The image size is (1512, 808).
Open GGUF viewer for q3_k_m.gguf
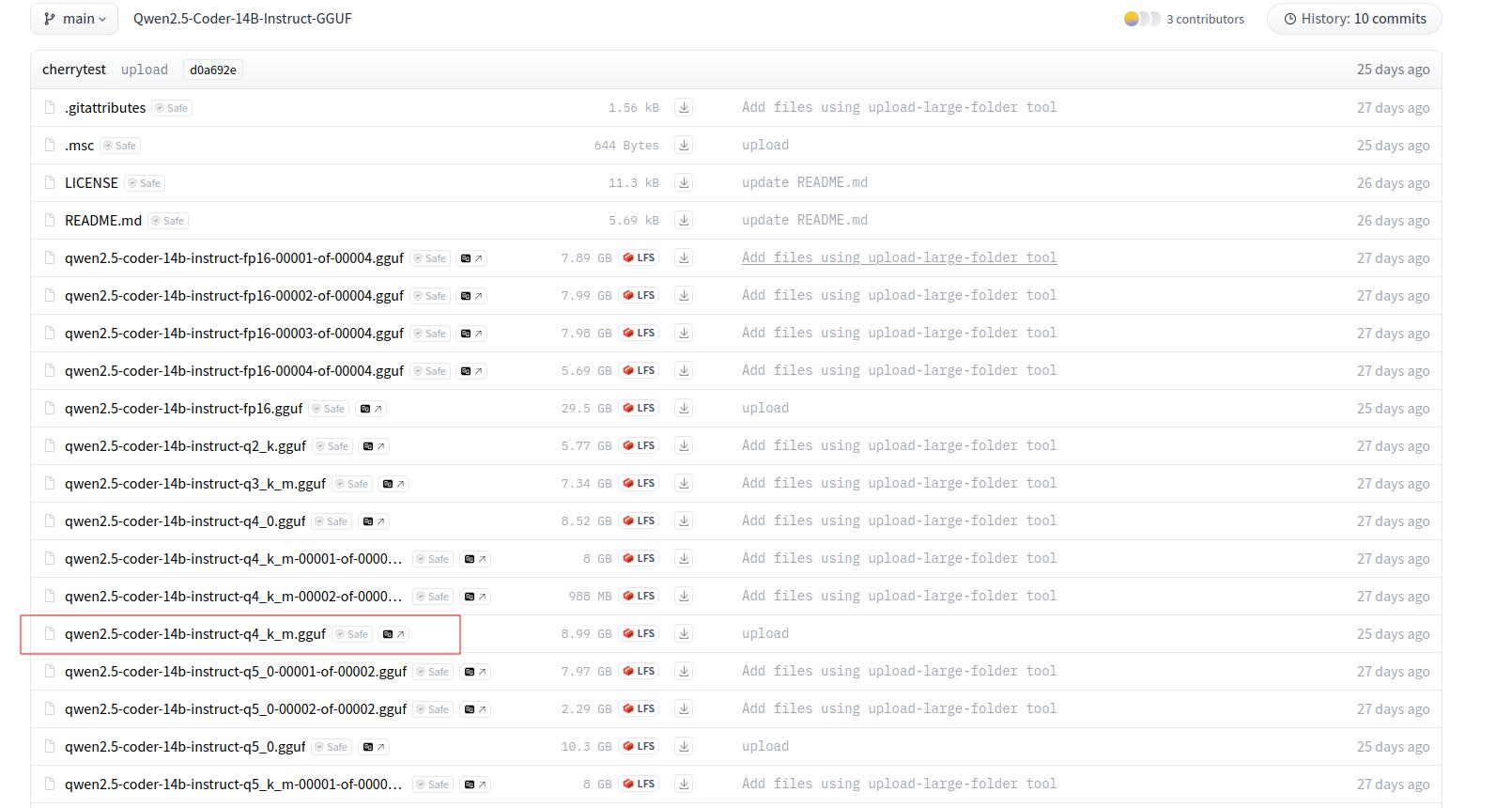393,484
